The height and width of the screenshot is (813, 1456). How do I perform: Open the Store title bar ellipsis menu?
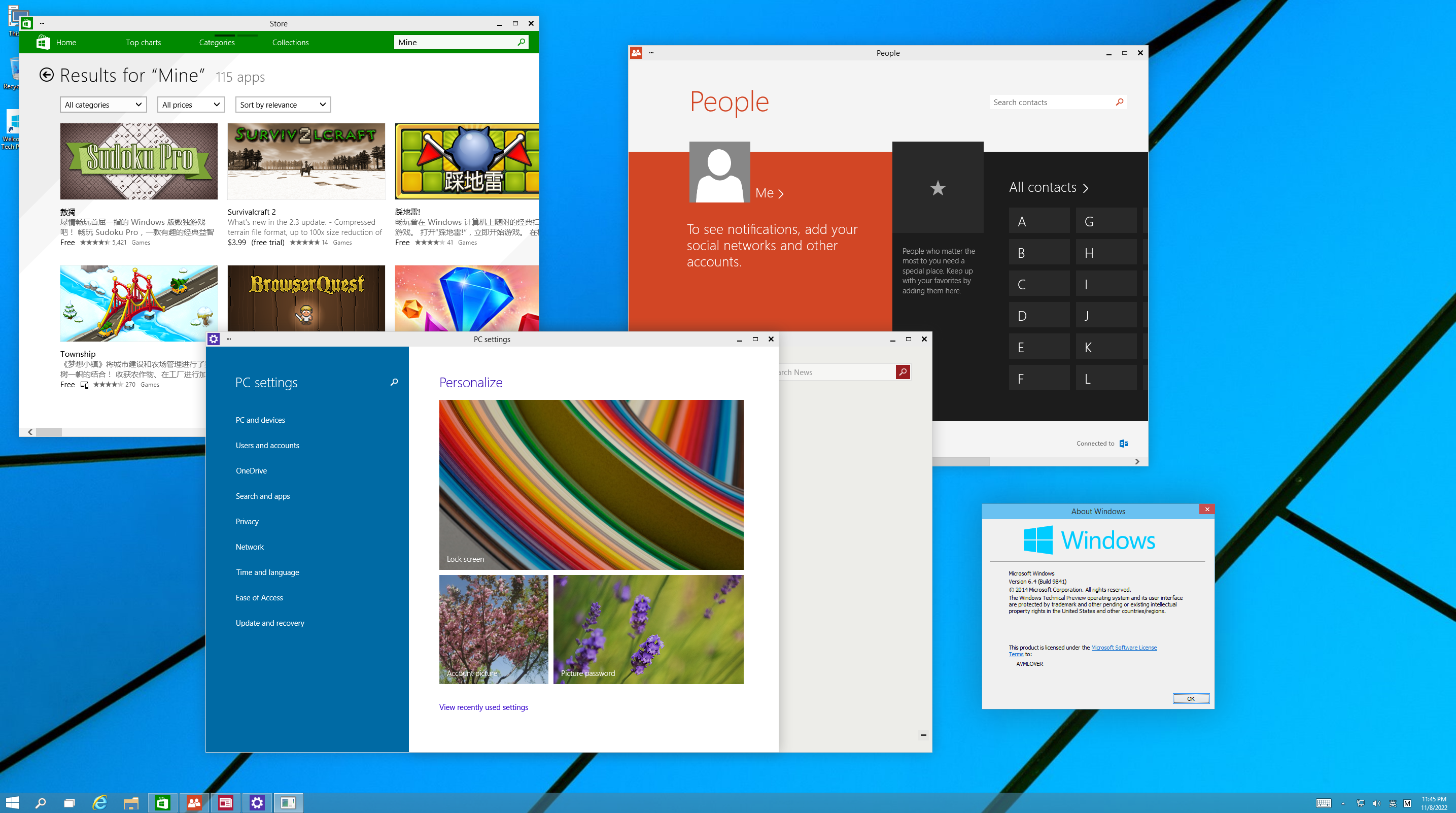click(x=42, y=23)
